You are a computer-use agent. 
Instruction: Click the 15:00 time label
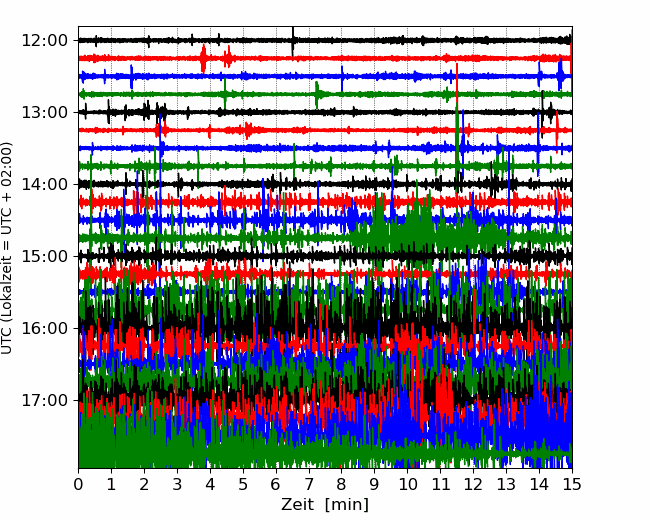coord(45,256)
